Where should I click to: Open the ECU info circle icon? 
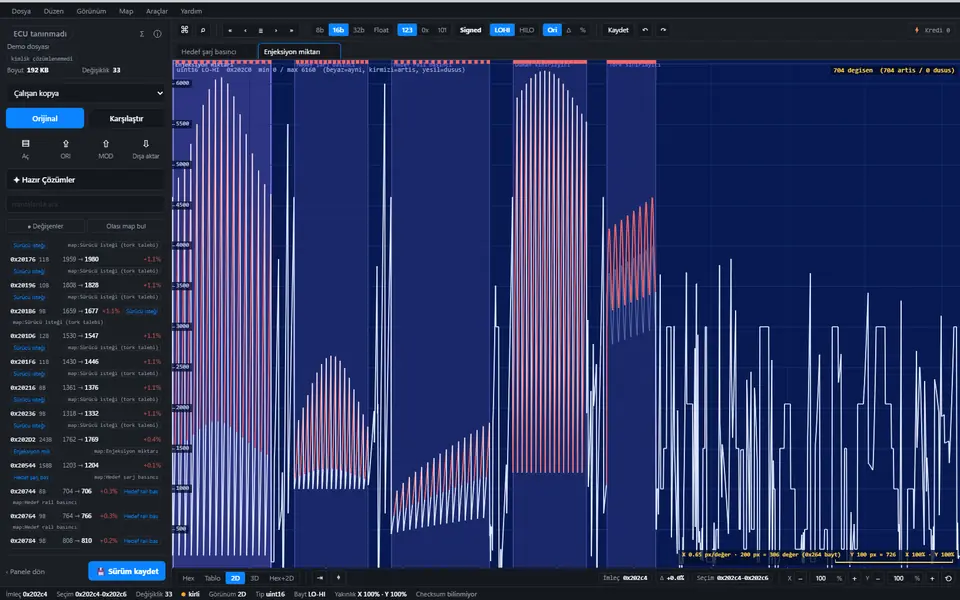pos(157,34)
